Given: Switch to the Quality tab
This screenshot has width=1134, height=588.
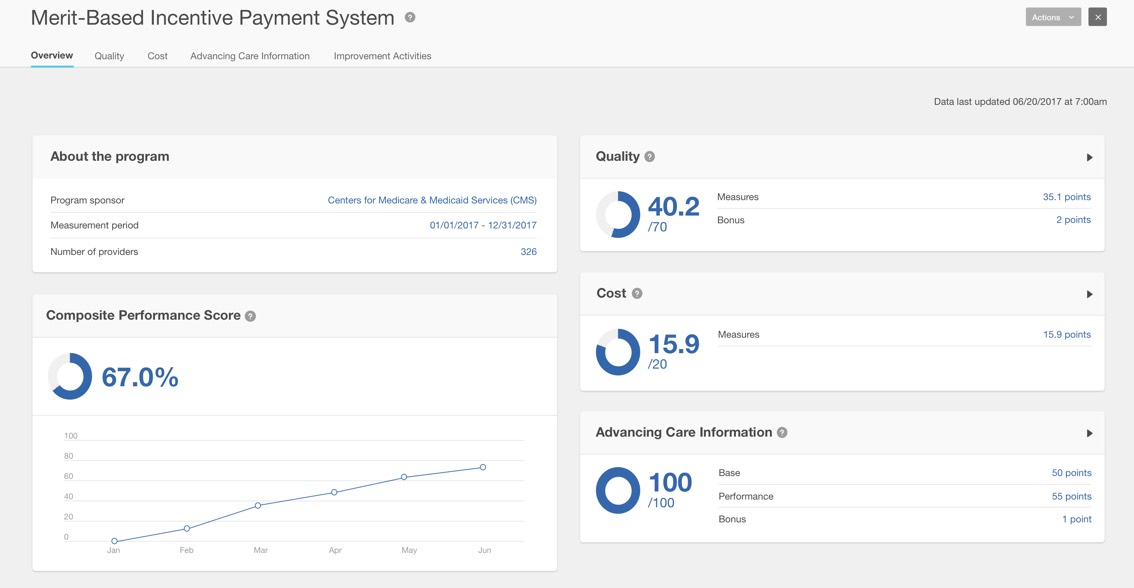Looking at the screenshot, I should point(109,56).
